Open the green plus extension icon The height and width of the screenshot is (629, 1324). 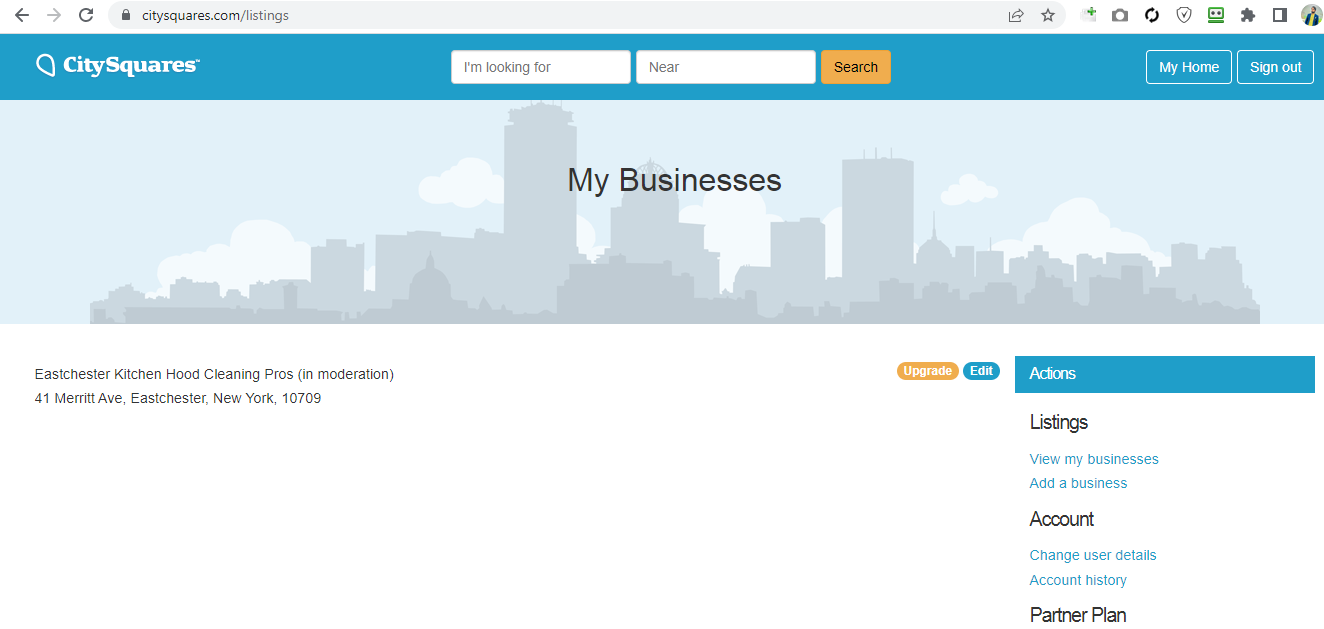1089,15
